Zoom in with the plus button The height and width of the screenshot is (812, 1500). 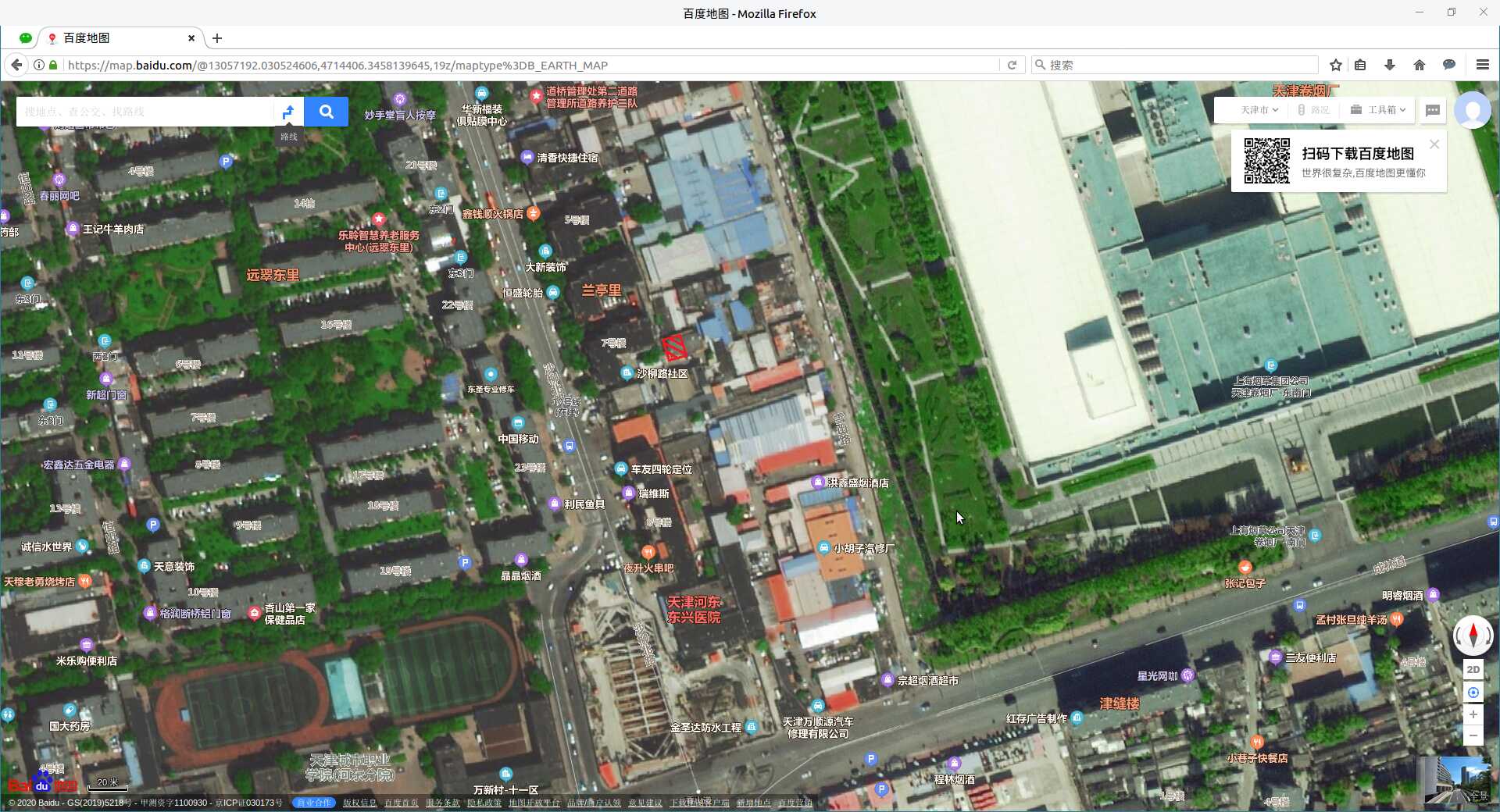pyautogui.click(x=1473, y=714)
